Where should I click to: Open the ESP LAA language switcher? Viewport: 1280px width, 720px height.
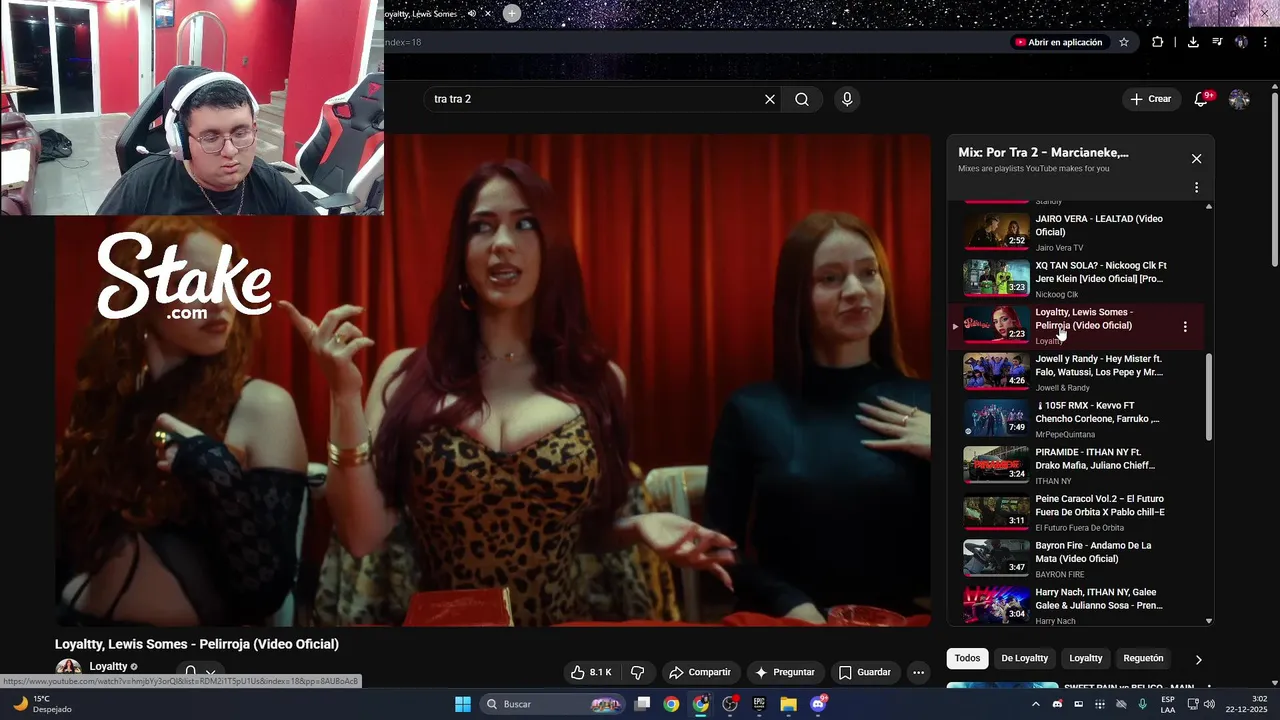1168,704
